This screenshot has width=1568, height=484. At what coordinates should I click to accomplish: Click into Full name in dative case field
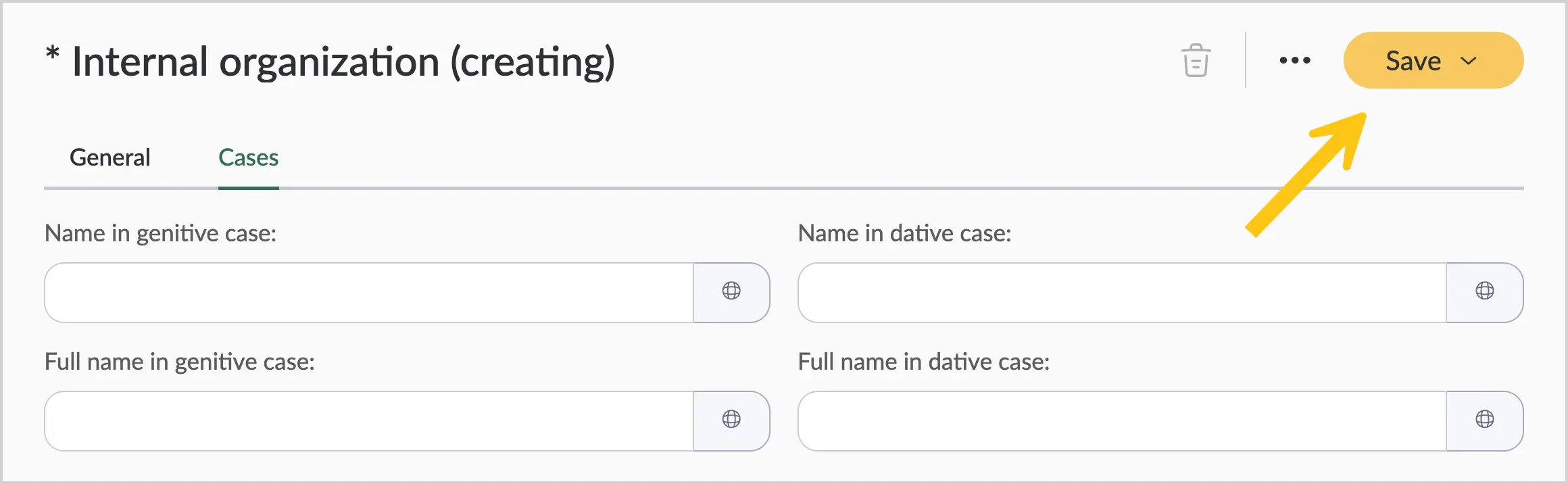[x=1122, y=421]
